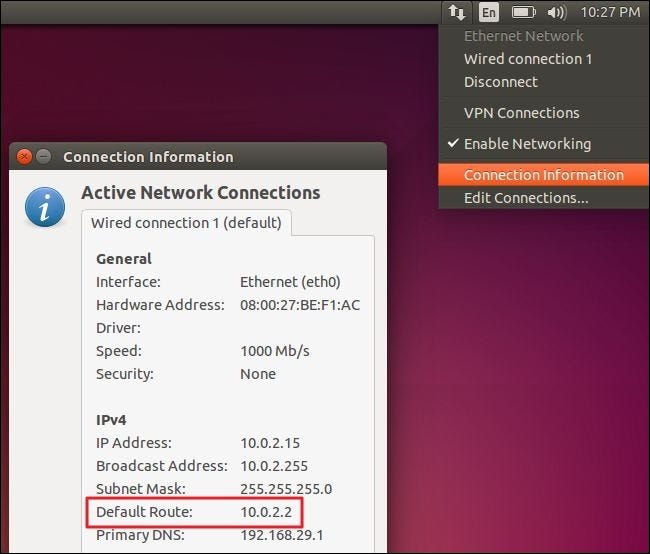Open the volume speaker icon
Viewport: 650px width, 554px height.
[557, 12]
